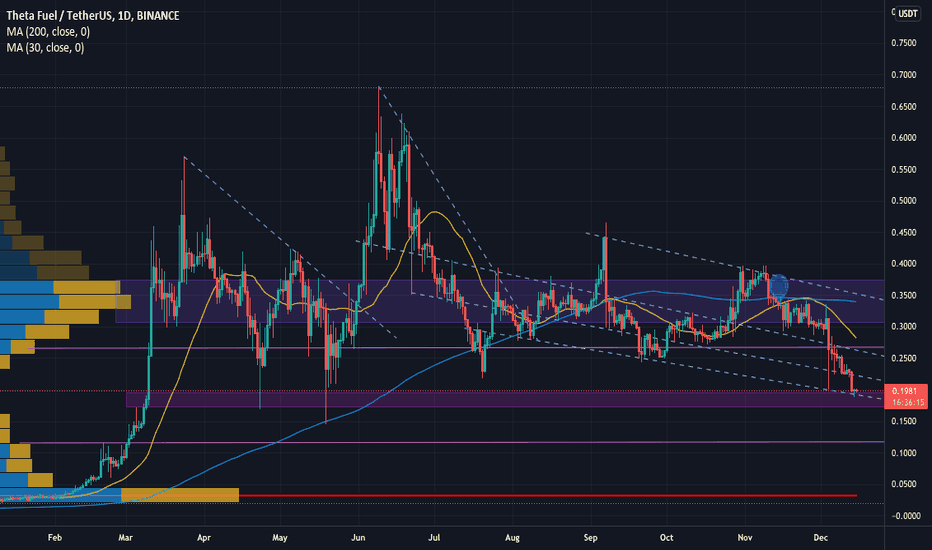Click the May label on time axis
Image resolution: width=932 pixels, height=550 pixels.
coord(280,538)
